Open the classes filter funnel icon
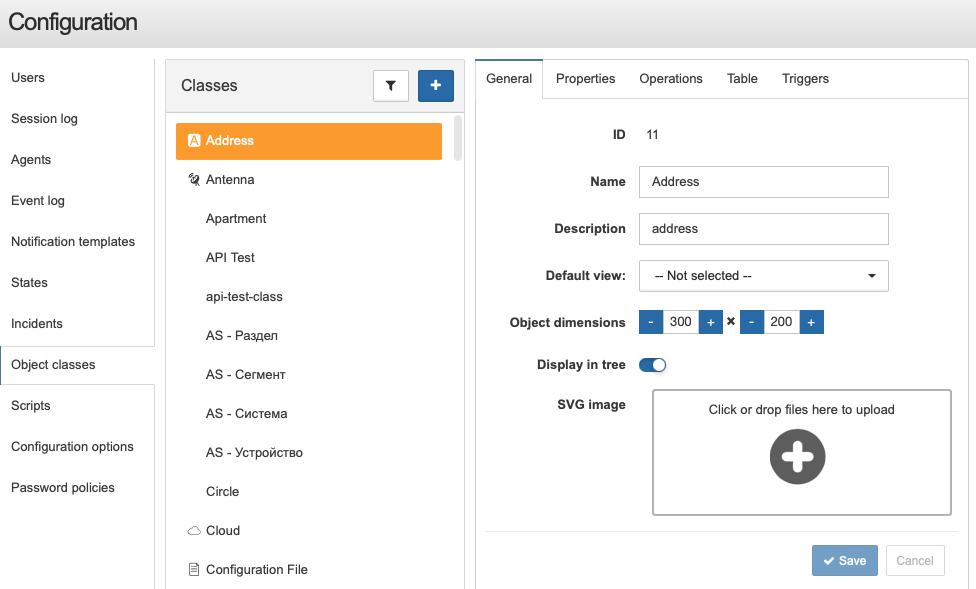Image resolution: width=976 pixels, height=589 pixels. click(390, 85)
